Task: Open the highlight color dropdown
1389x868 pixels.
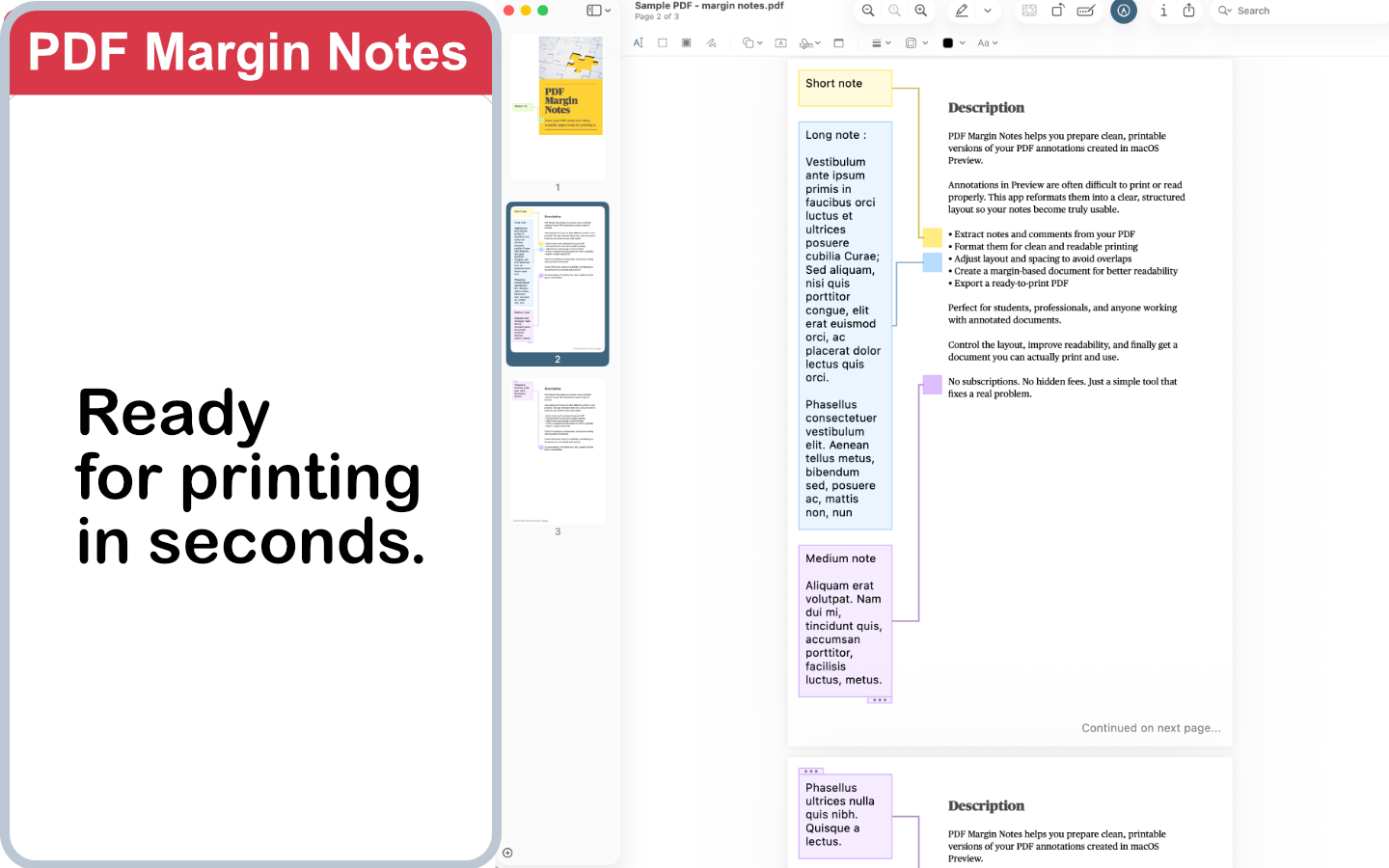Action: coord(987,11)
